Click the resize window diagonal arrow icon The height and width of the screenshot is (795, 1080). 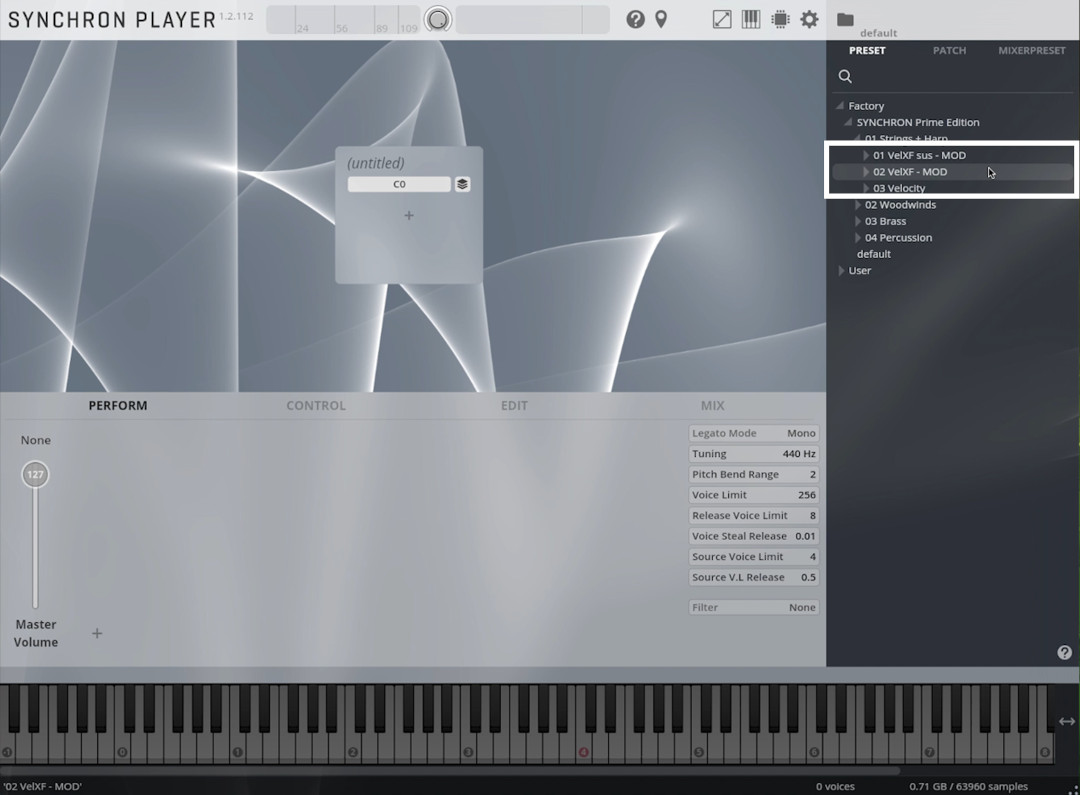pos(722,19)
